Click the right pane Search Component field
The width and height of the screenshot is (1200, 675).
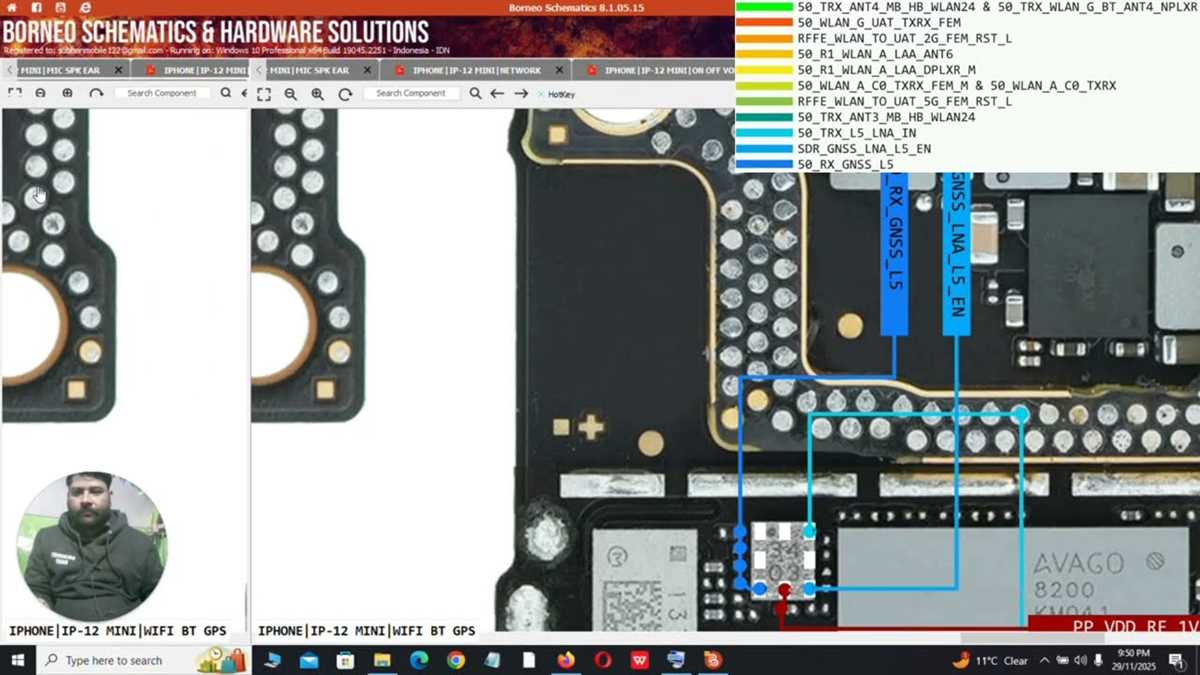pyautogui.click(x=411, y=93)
